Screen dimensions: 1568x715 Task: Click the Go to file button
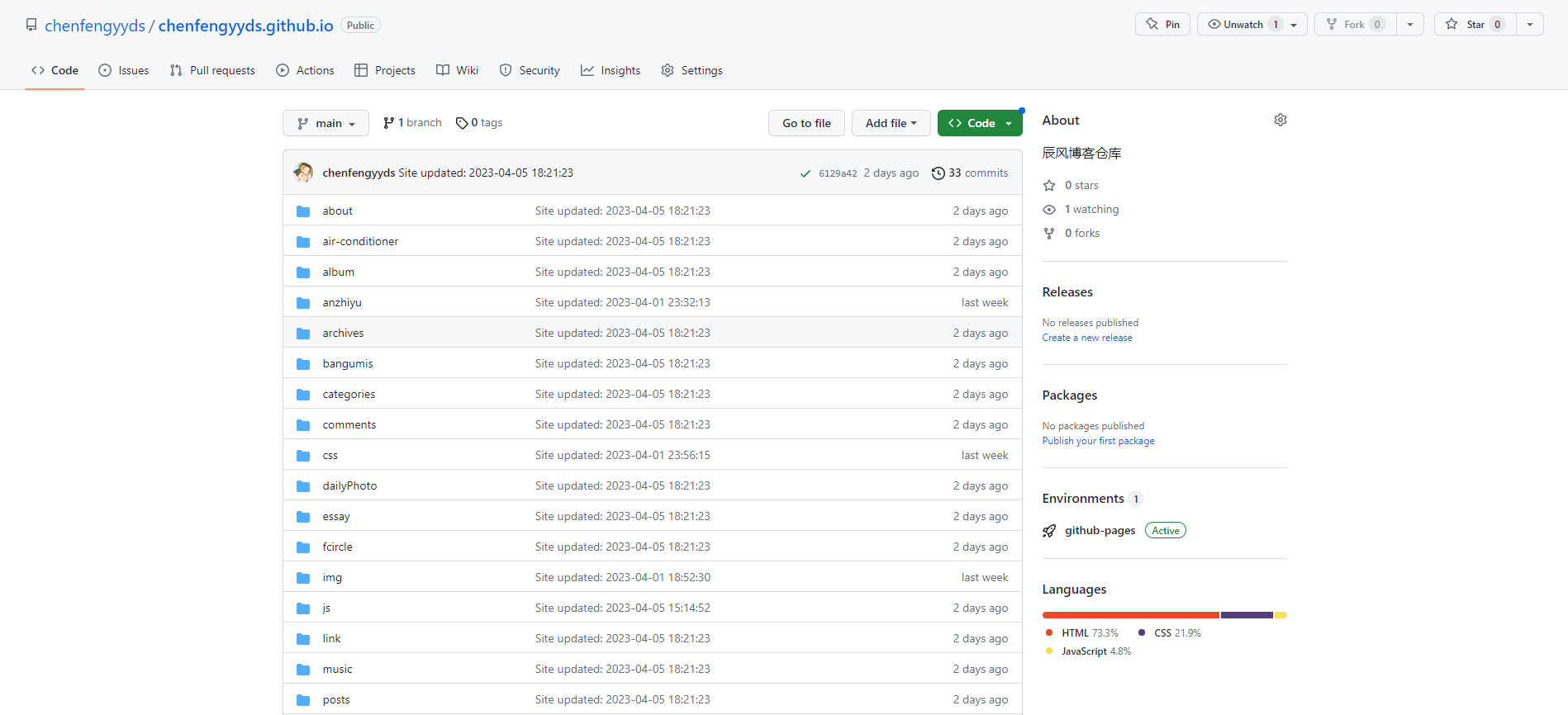[806, 123]
